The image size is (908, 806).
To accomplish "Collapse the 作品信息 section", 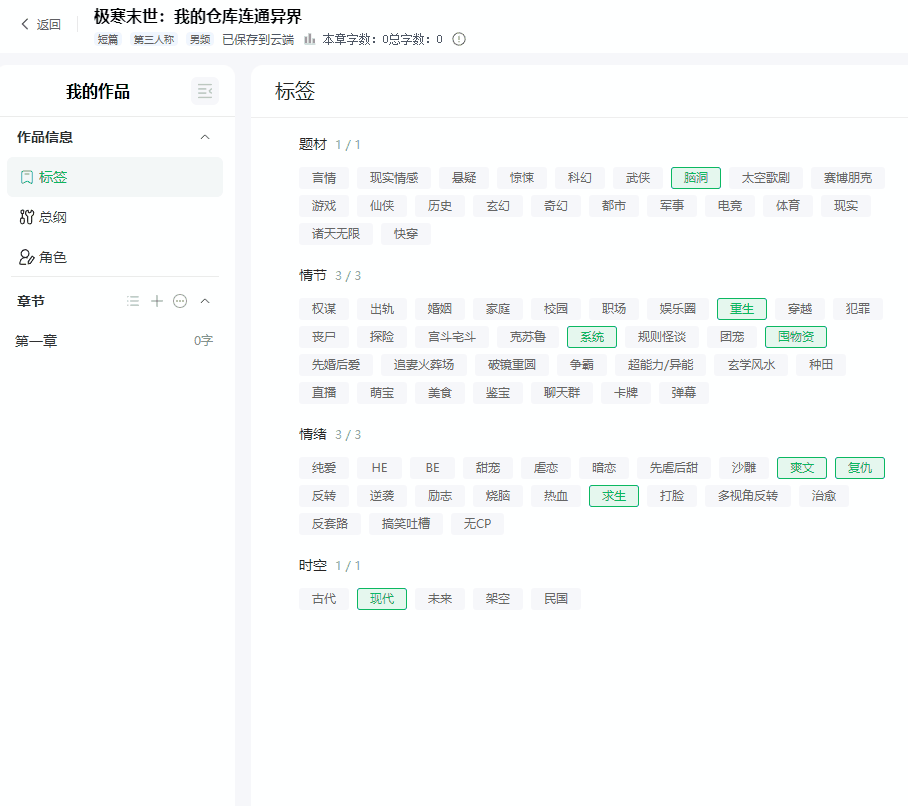I will tap(205, 137).
